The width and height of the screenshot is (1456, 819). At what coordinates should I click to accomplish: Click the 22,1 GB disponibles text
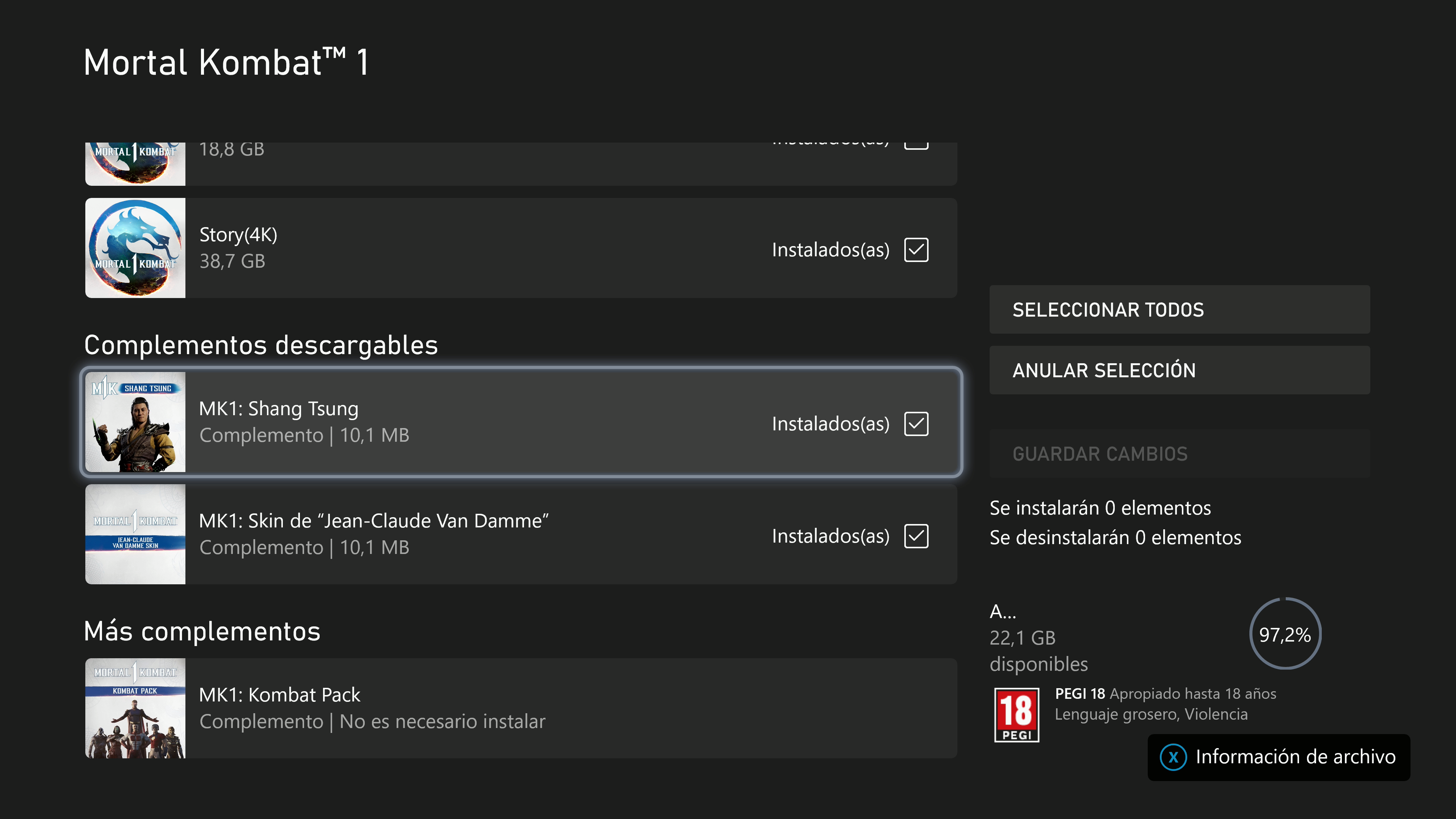(x=1038, y=651)
